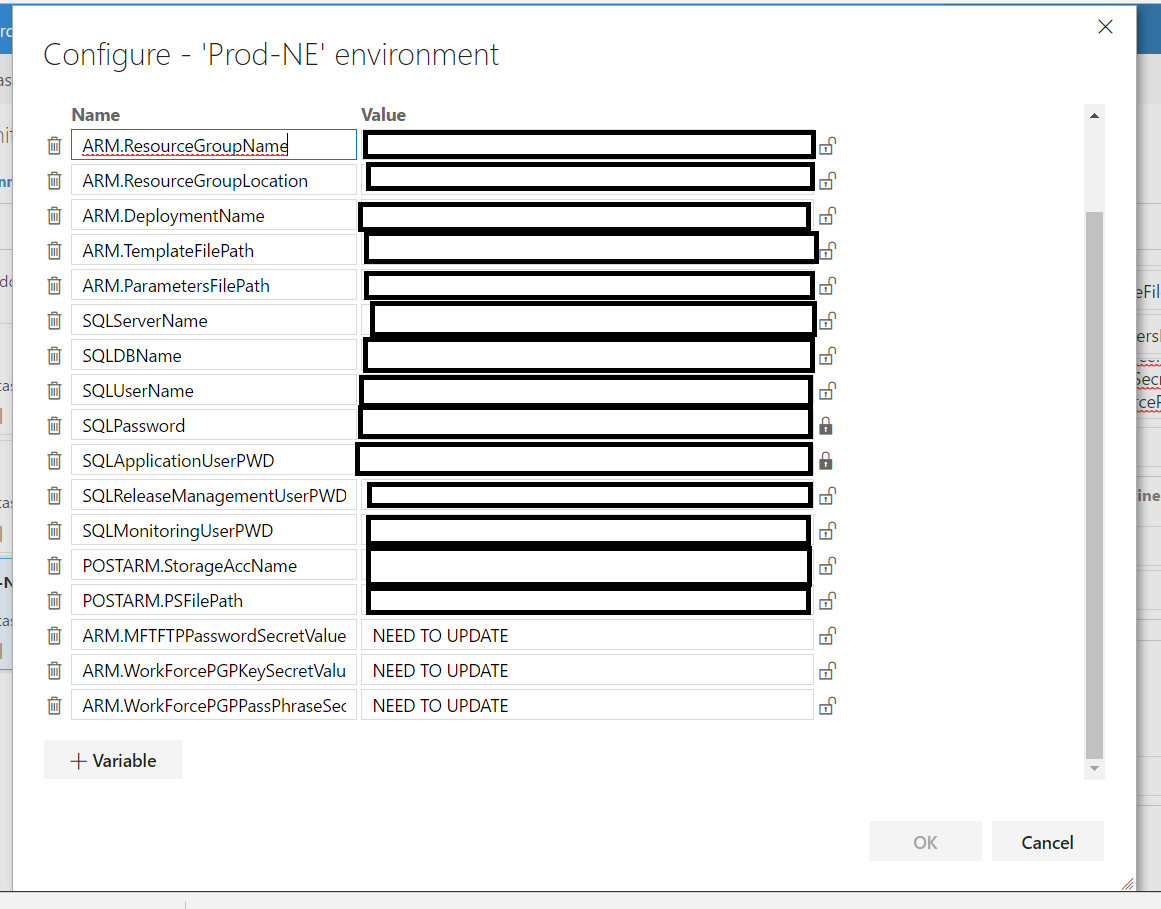
Task: Remove the SQLServerName variable
Action: pos(54,320)
